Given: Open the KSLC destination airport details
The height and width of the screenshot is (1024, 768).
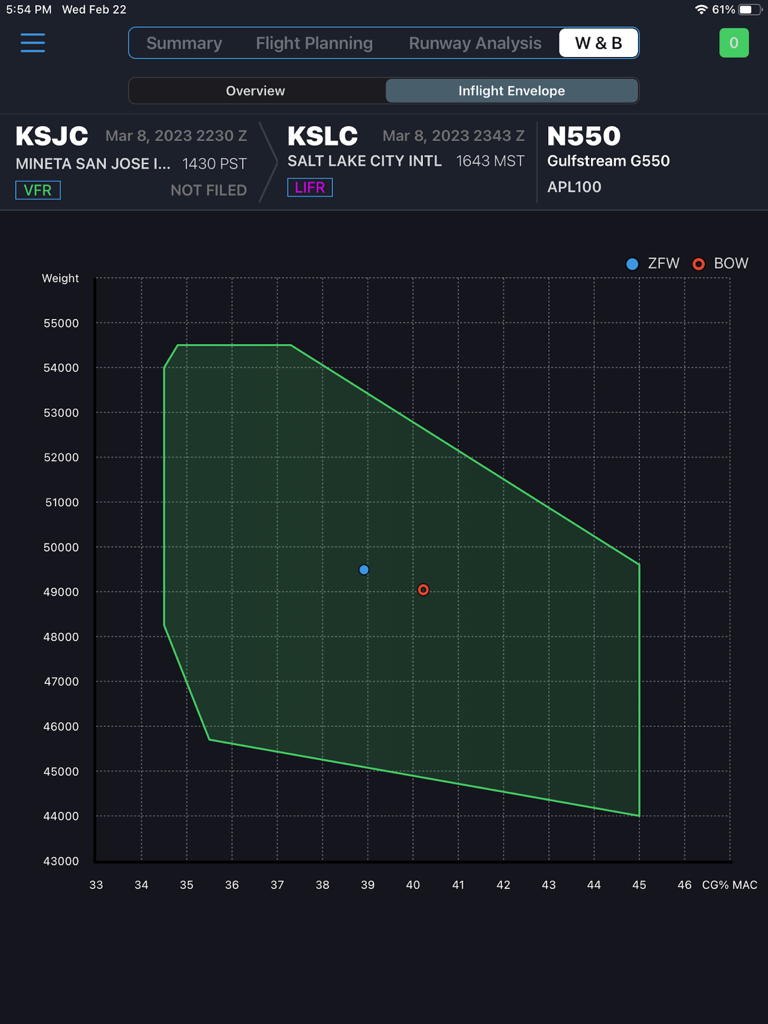Looking at the screenshot, I should [x=322, y=137].
